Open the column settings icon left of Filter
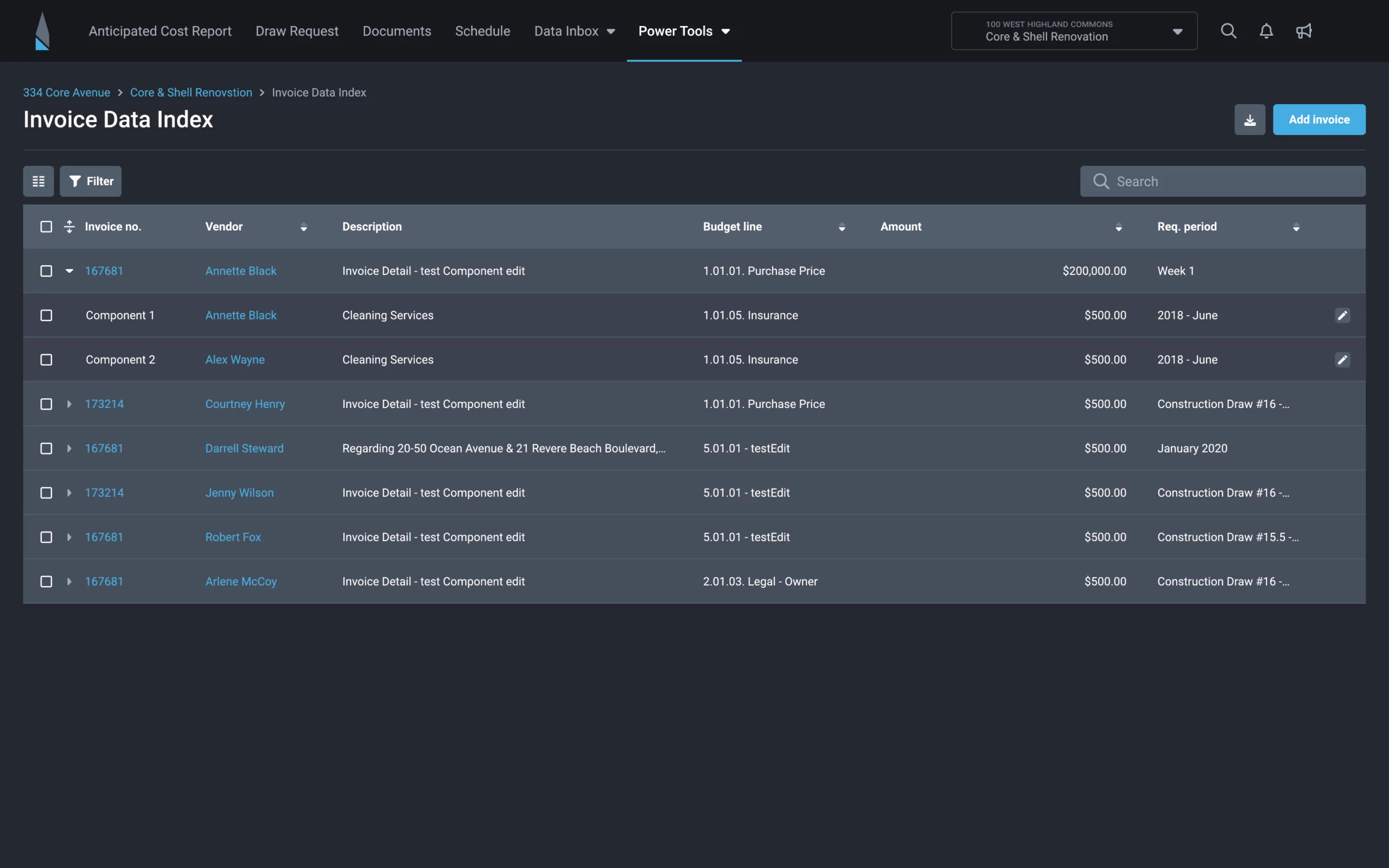The height and width of the screenshot is (868, 1389). tap(38, 181)
